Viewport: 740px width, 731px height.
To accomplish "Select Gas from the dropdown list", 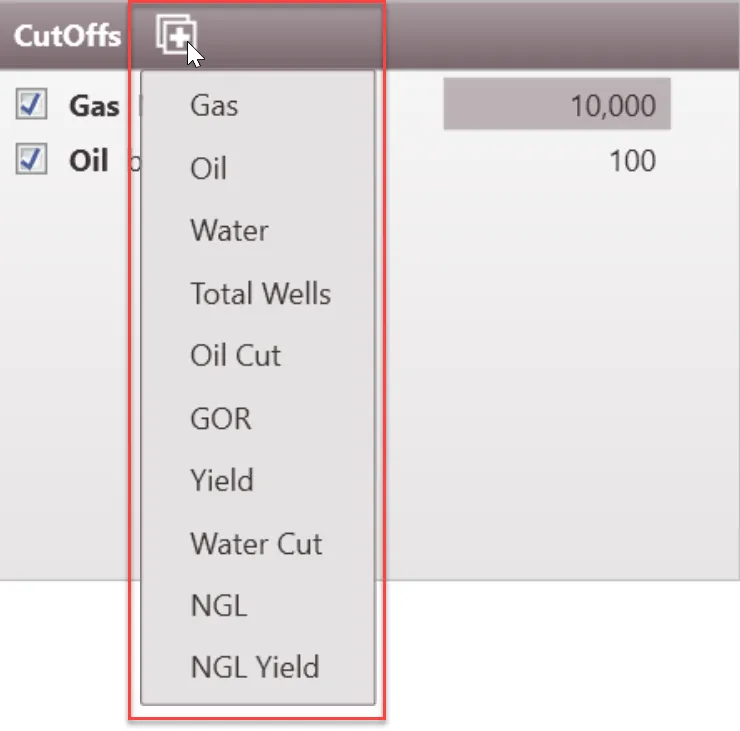I will tap(214, 105).
